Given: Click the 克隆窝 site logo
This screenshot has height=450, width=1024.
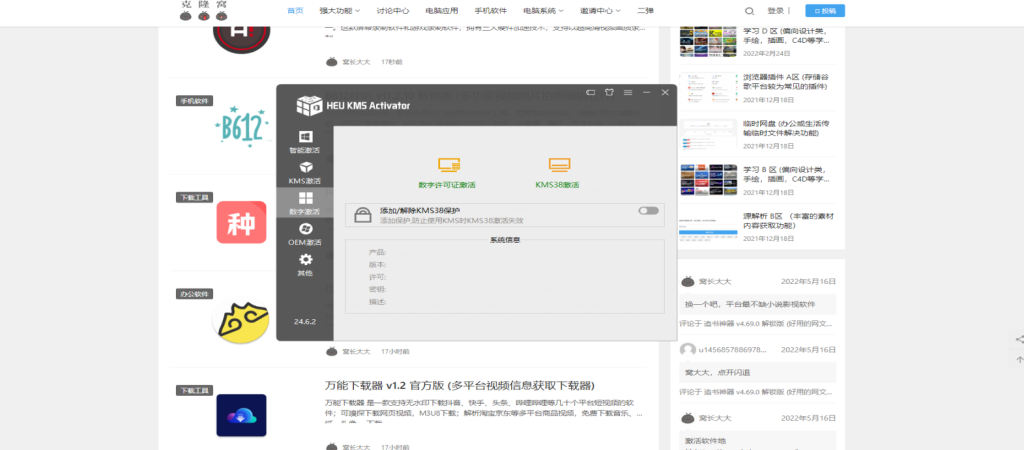Looking at the screenshot, I should tap(203, 10).
